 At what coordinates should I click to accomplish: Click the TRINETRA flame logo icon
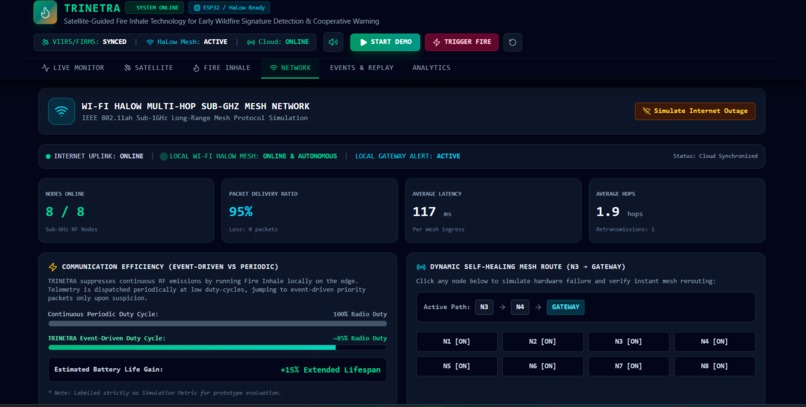point(45,12)
